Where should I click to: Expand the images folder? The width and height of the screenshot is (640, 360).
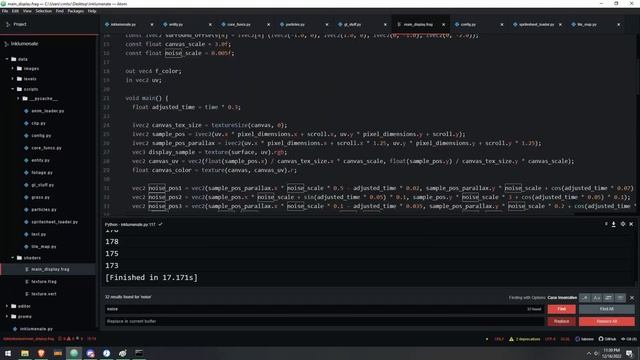(x=13, y=69)
